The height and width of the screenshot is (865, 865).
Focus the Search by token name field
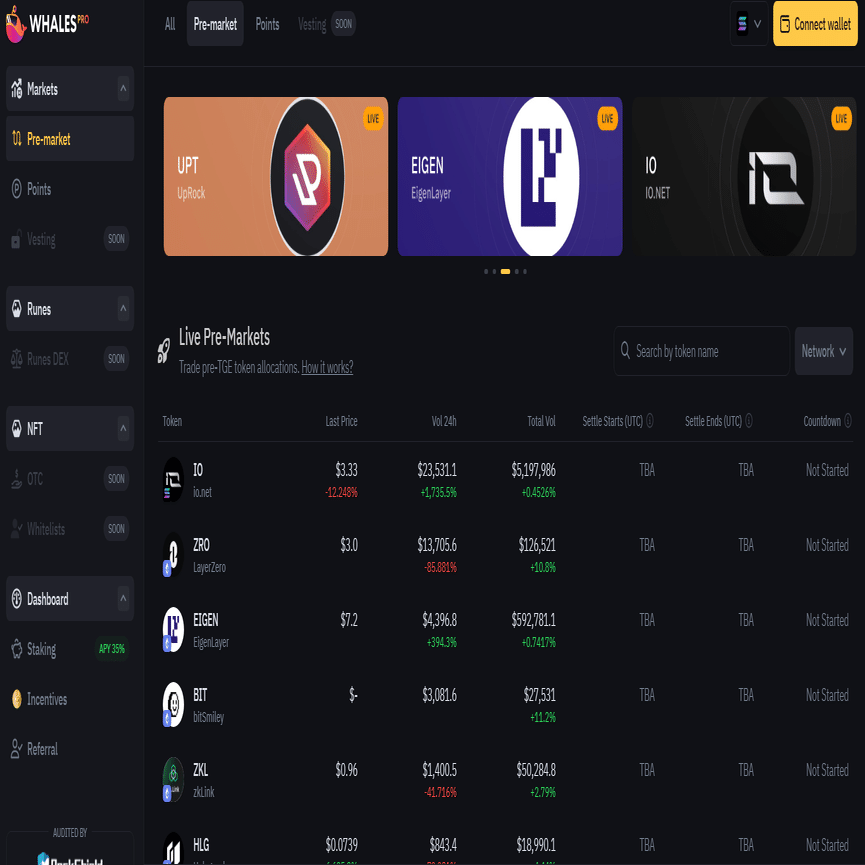tap(702, 351)
